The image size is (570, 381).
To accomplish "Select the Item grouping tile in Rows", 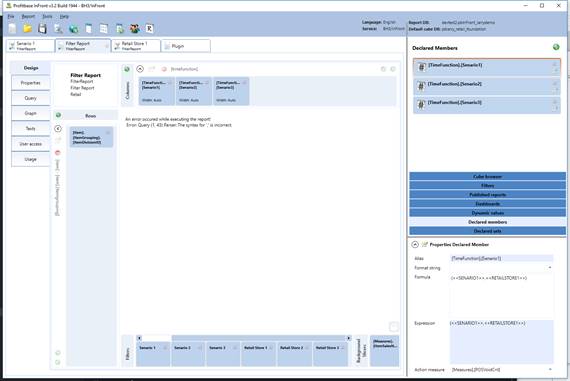I will pos(91,137).
